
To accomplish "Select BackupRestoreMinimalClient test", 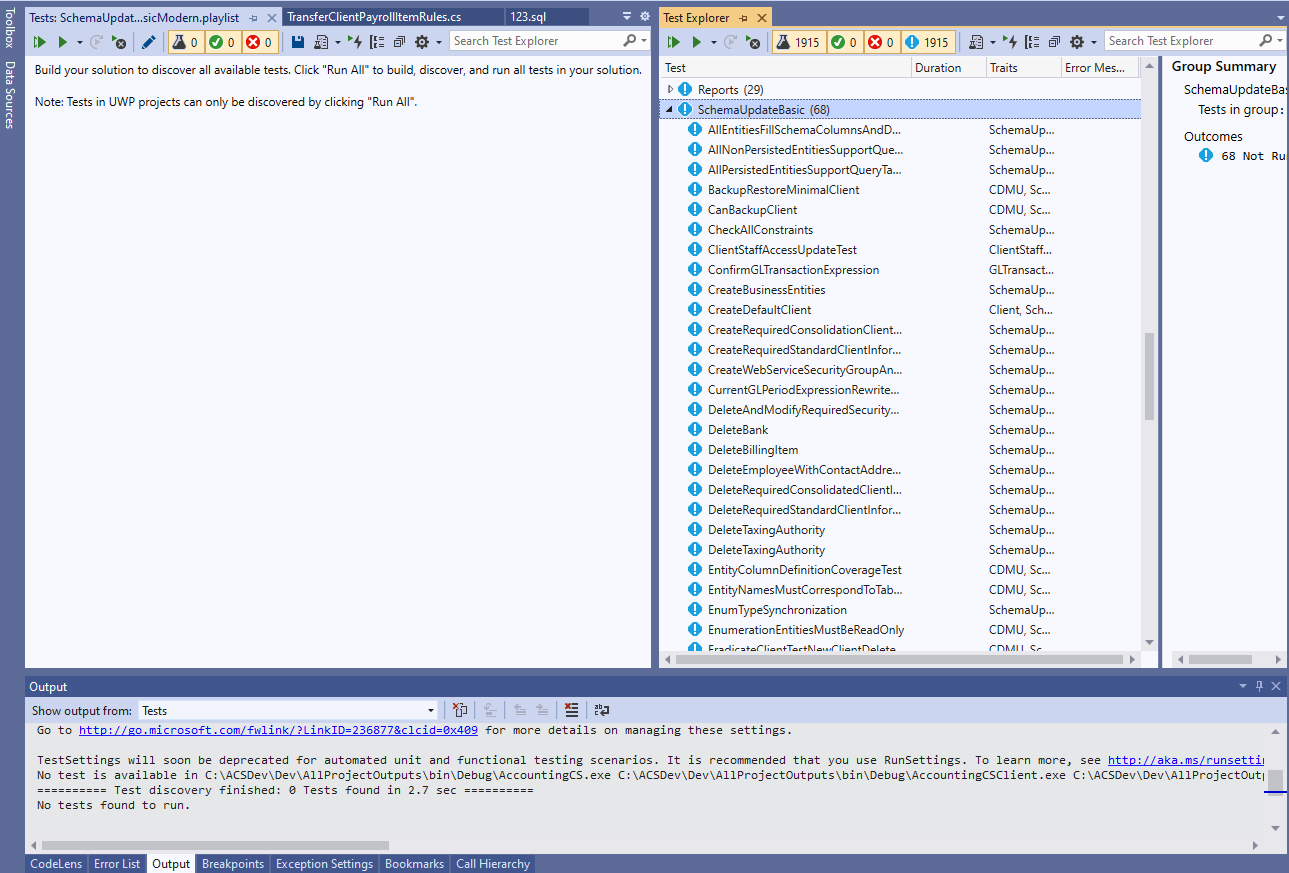I will pos(783,190).
